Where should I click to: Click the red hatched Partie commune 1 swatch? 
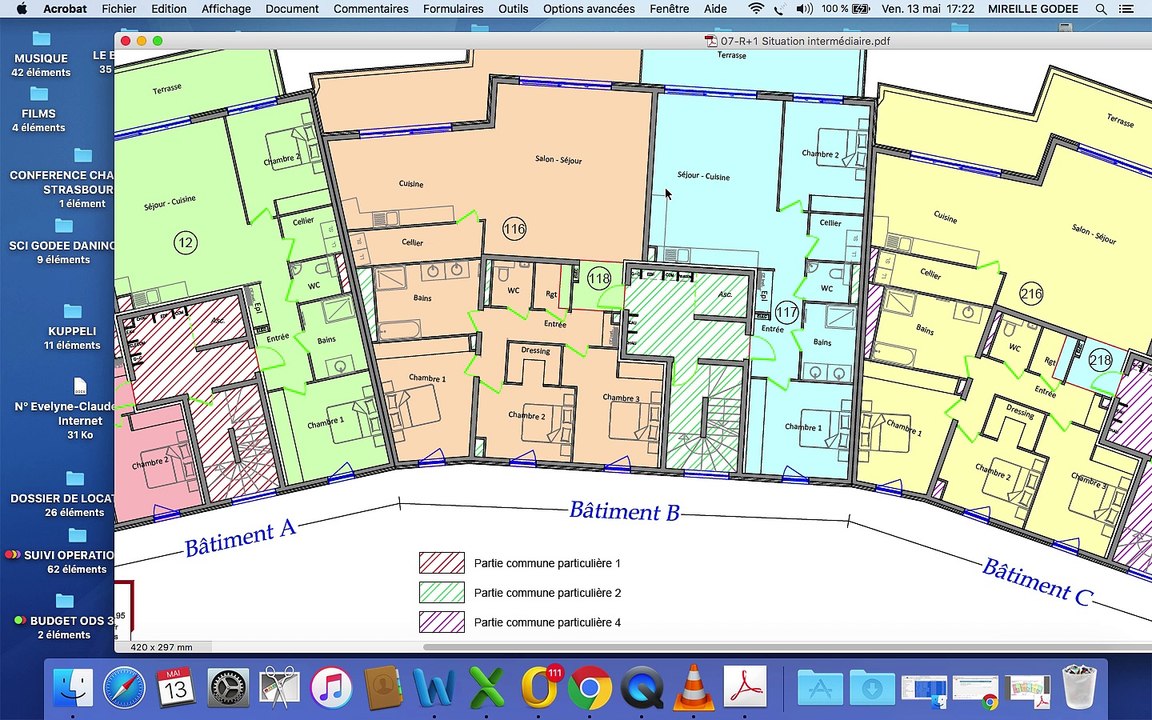point(442,563)
